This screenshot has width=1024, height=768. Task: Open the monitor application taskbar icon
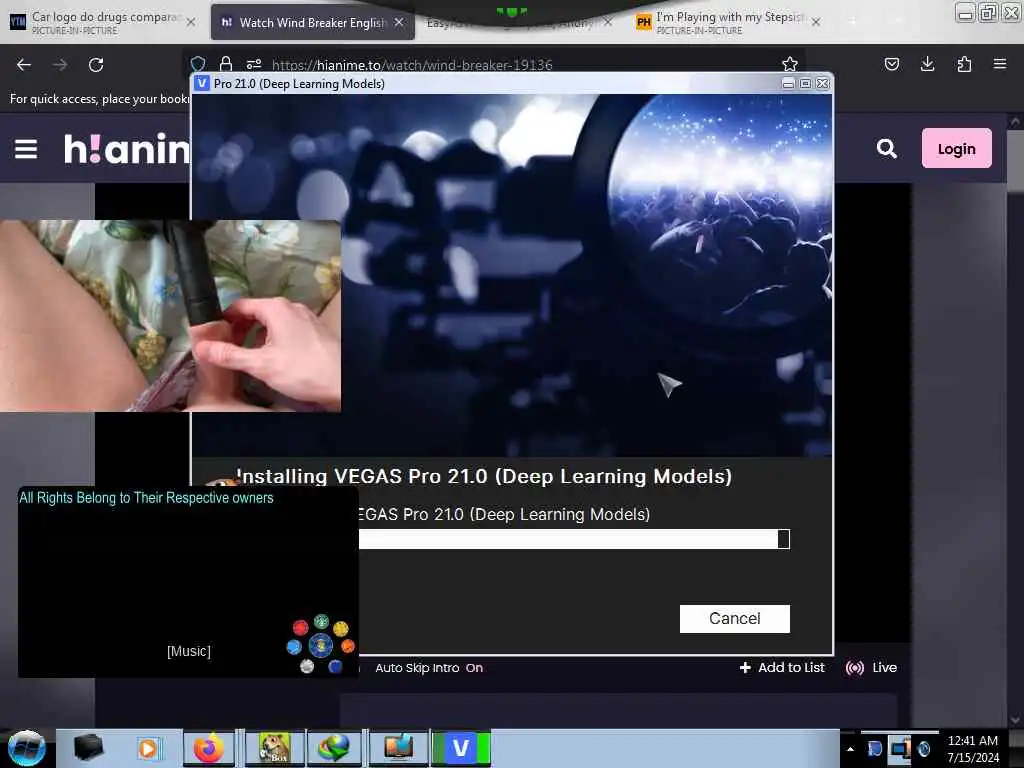tap(398, 748)
